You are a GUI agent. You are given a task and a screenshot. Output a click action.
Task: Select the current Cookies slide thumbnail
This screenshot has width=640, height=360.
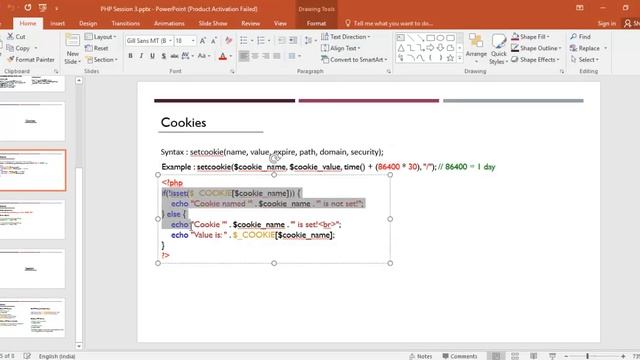point(33,170)
